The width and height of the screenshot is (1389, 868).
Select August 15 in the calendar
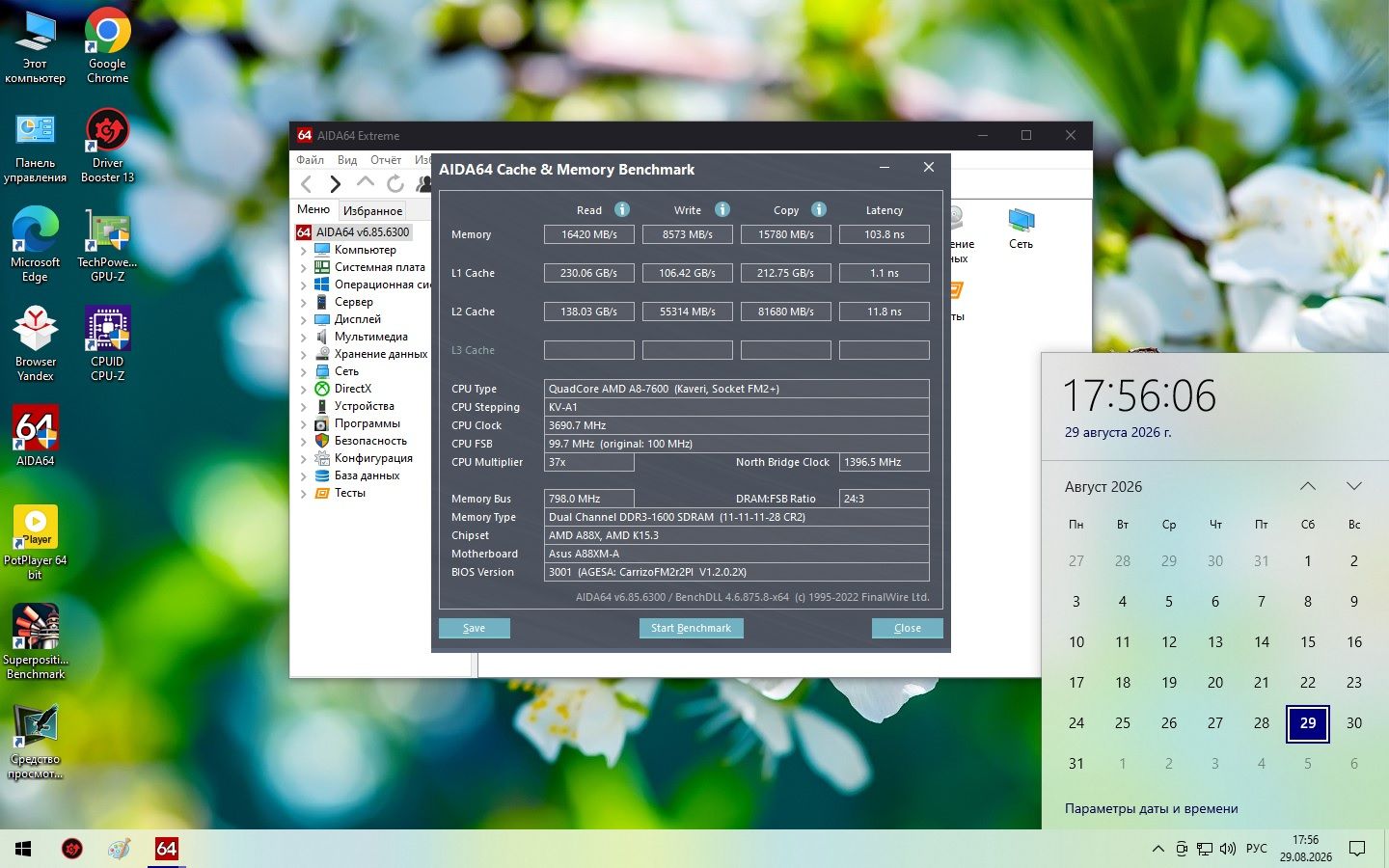(x=1308, y=641)
